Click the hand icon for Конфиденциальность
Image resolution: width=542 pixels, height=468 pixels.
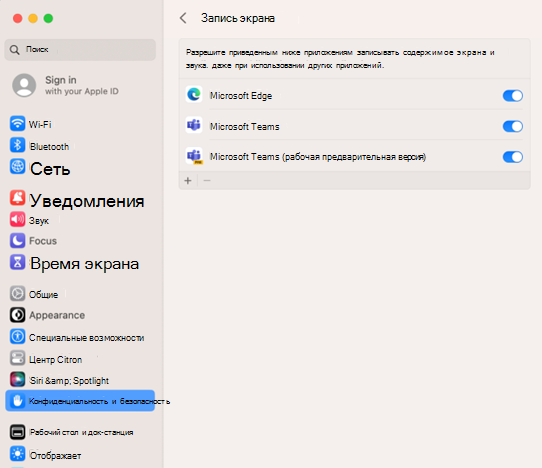[17, 401]
